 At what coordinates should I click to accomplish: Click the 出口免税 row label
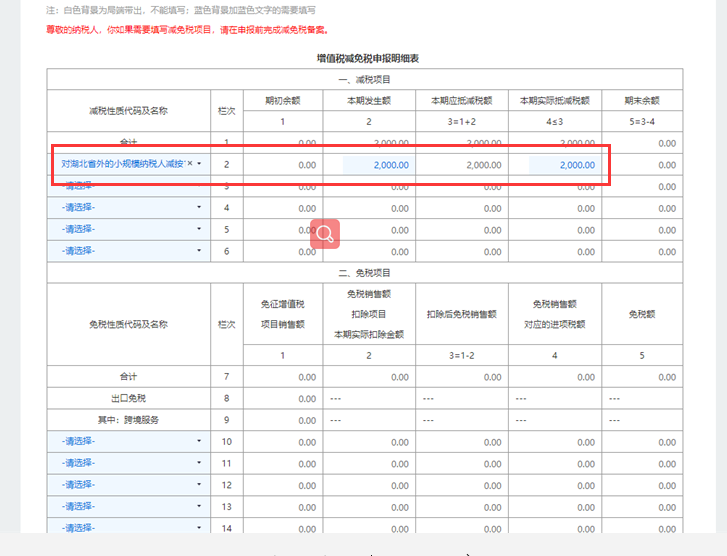point(128,398)
